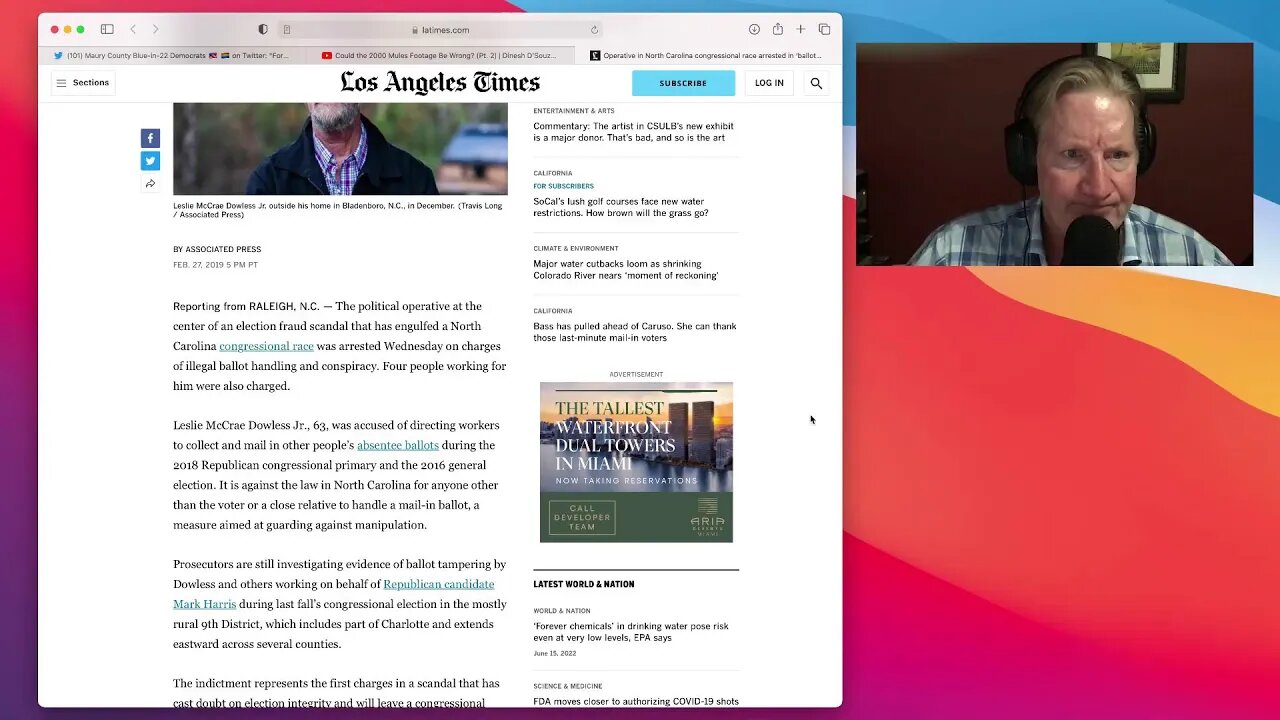The image size is (1280, 720).
Task: Click the SUBSCRIBE button
Action: coord(683,83)
